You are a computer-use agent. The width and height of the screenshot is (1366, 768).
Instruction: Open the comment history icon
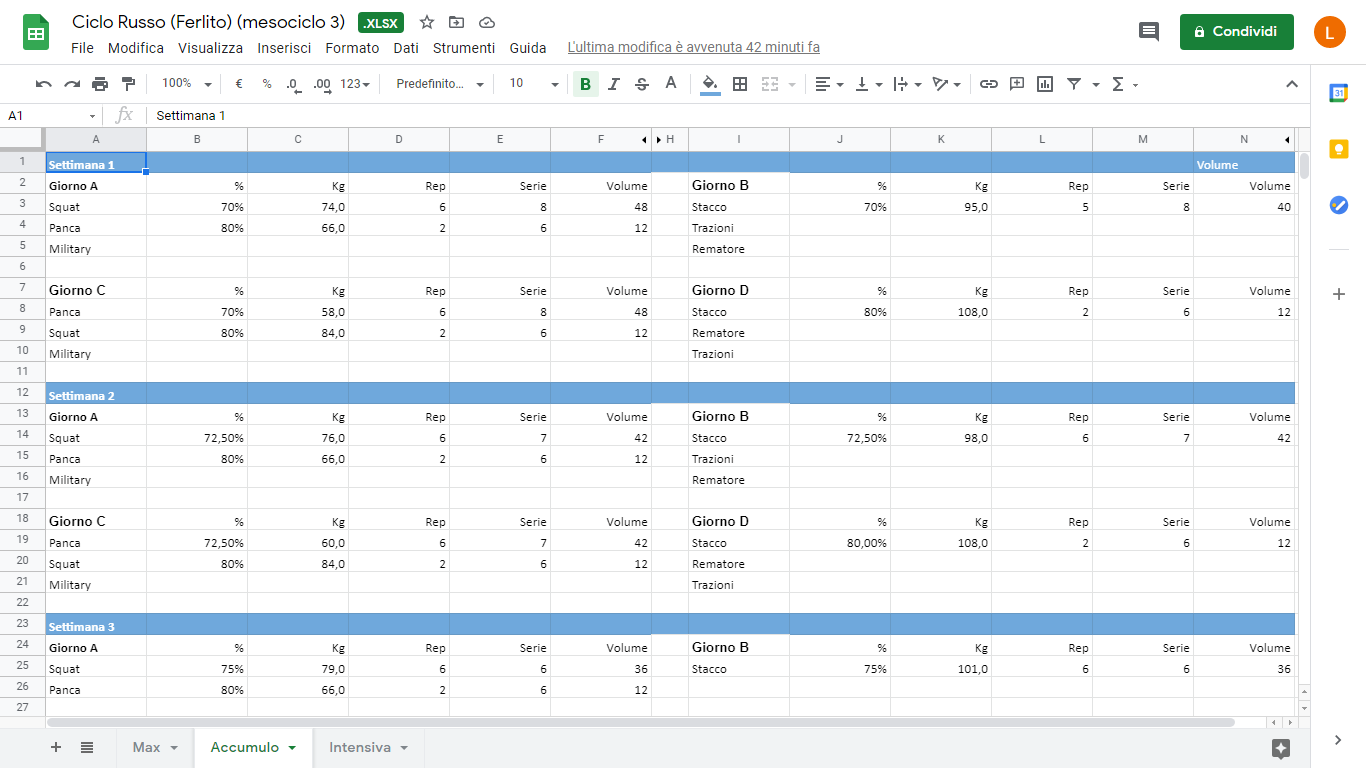1149,31
